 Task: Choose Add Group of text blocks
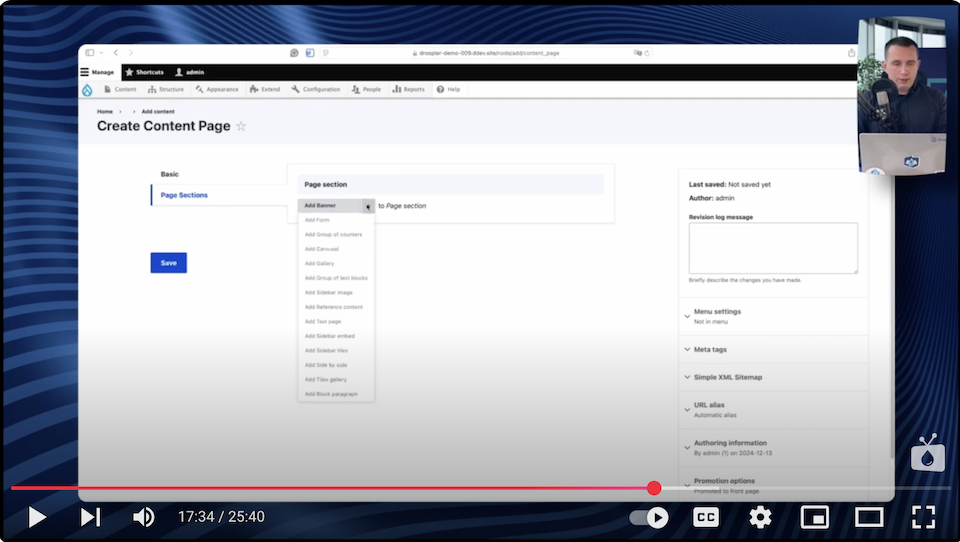(336, 278)
